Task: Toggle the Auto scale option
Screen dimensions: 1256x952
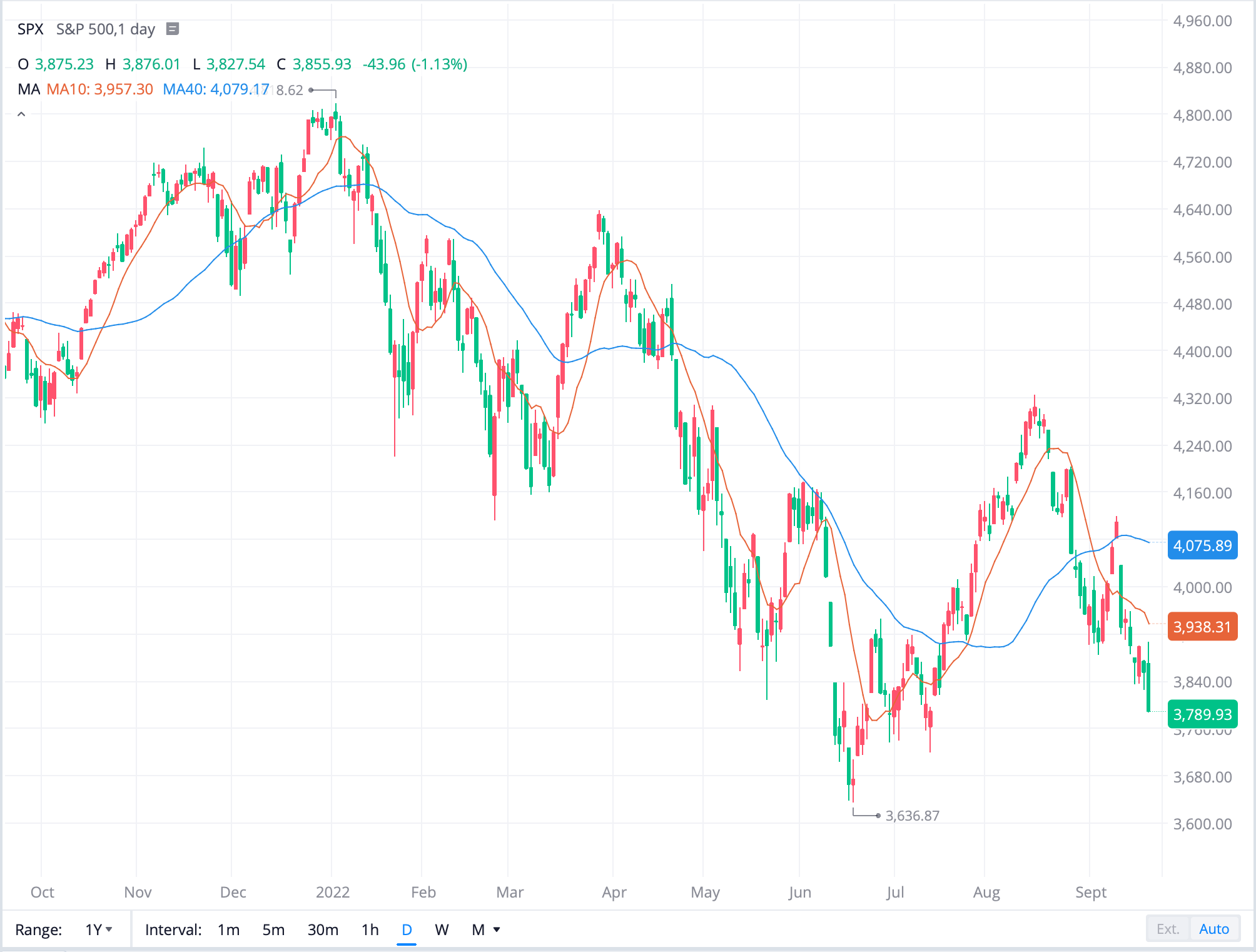Action: click(1213, 929)
